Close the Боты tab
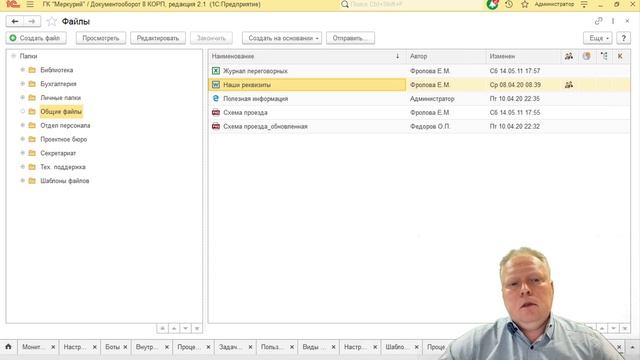640x360 pixels. coord(125,347)
